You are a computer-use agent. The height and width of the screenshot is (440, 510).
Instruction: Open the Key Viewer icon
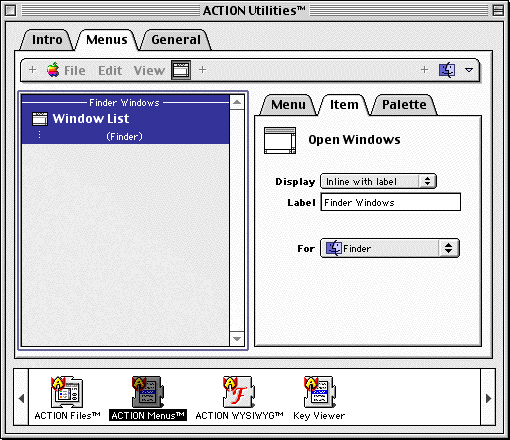pyautogui.click(x=319, y=392)
